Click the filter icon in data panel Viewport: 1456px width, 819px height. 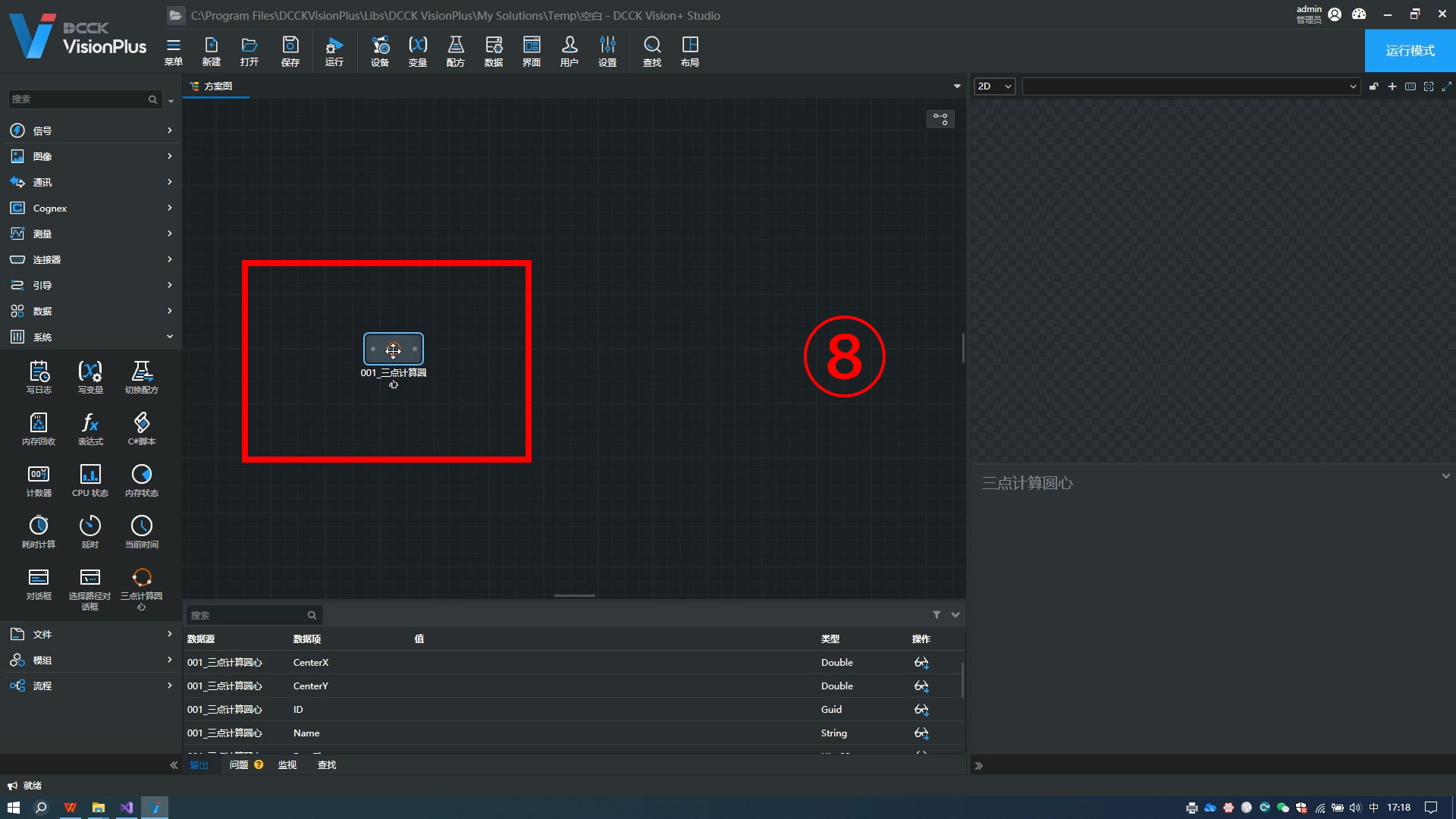point(937,615)
